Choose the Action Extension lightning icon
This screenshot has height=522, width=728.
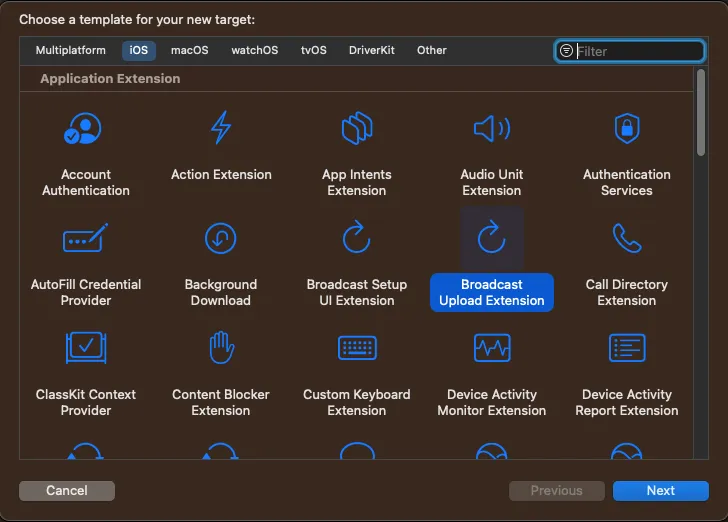(x=221, y=128)
